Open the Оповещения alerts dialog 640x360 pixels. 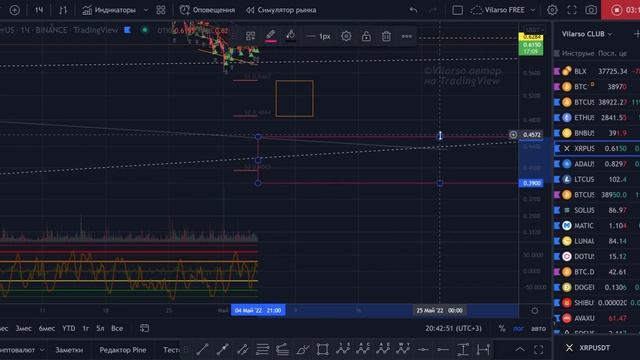point(207,10)
